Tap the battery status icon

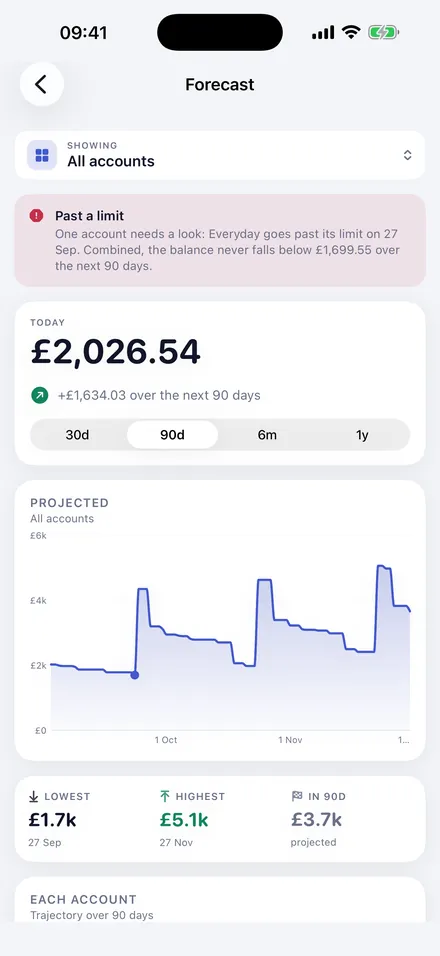click(x=383, y=32)
